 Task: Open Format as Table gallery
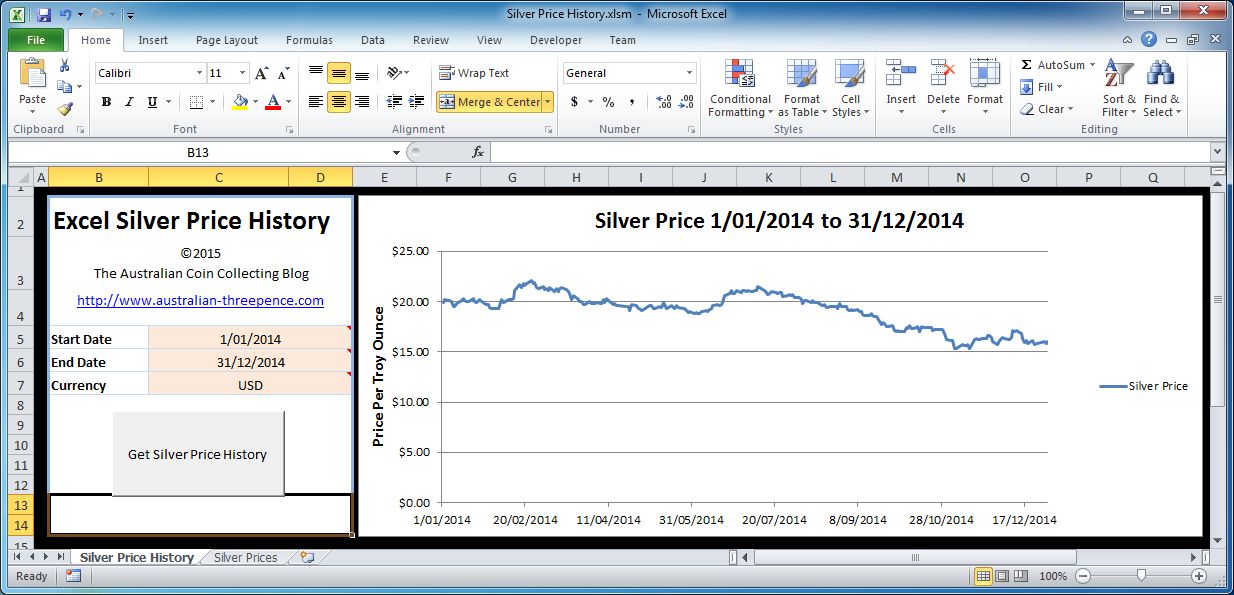pos(802,89)
